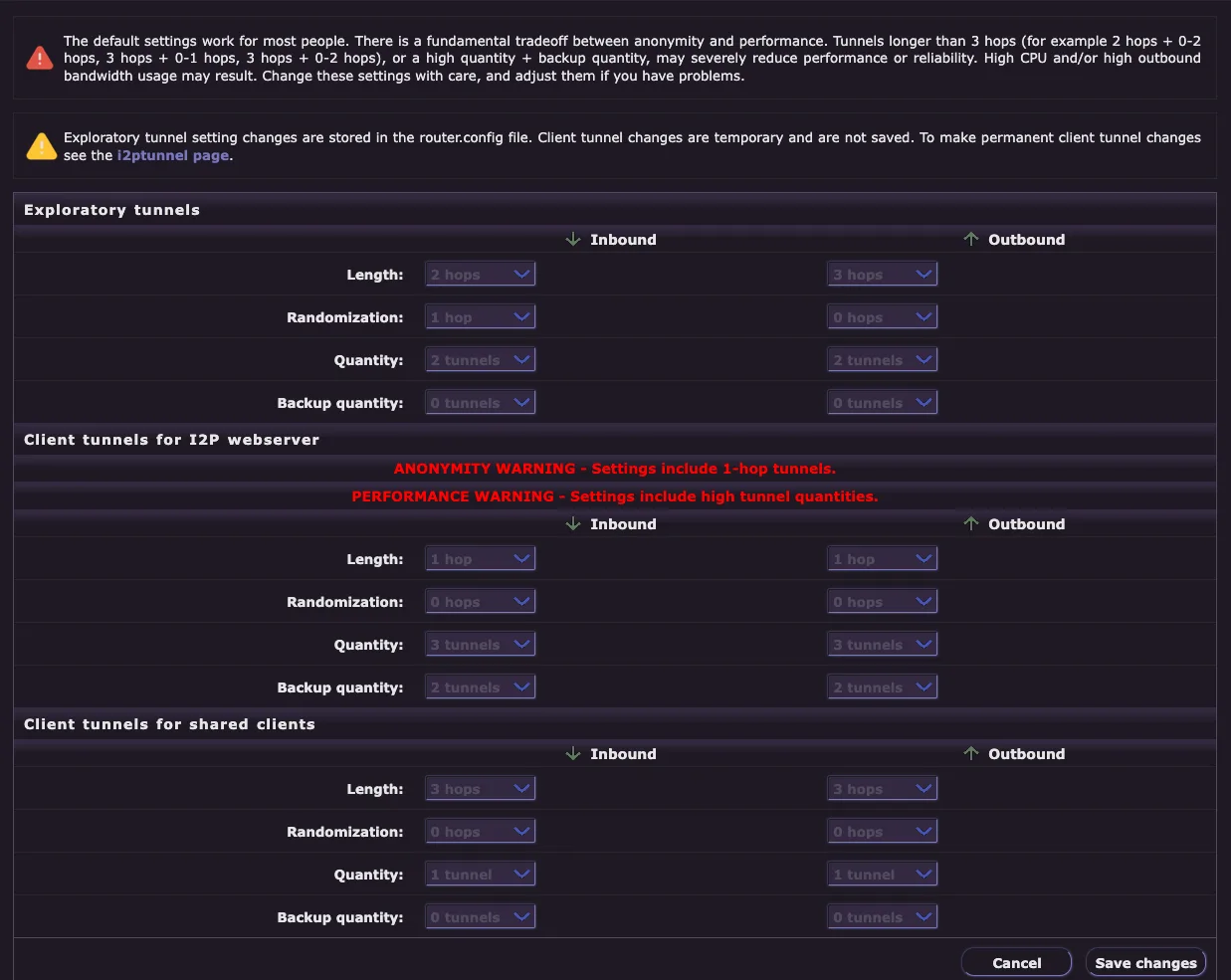Open the exploratory inbound Length dropdown
The width and height of the screenshot is (1231, 980).
pyautogui.click(x=480, y=273)
